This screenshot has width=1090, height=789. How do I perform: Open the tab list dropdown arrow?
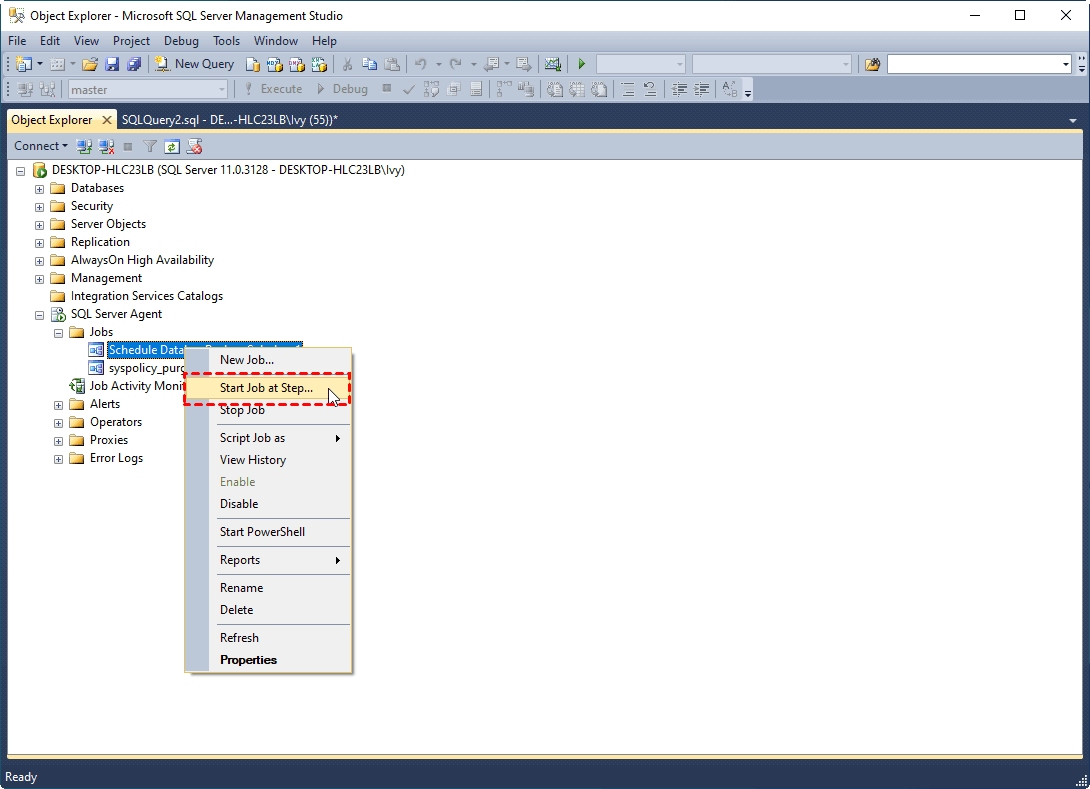click(1073, 121)
